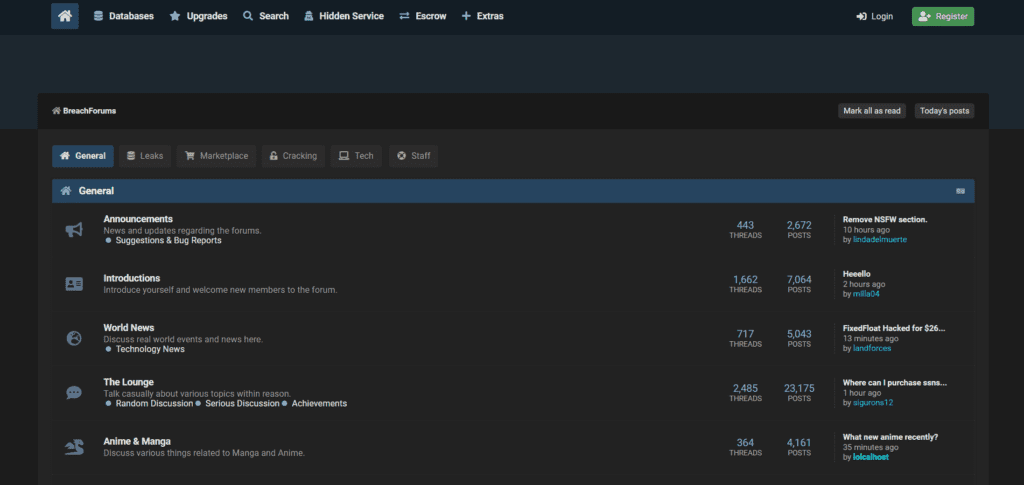
Task: Open the Anime & Manga forum
Action: pyautogui.click(x=137, y=441)
